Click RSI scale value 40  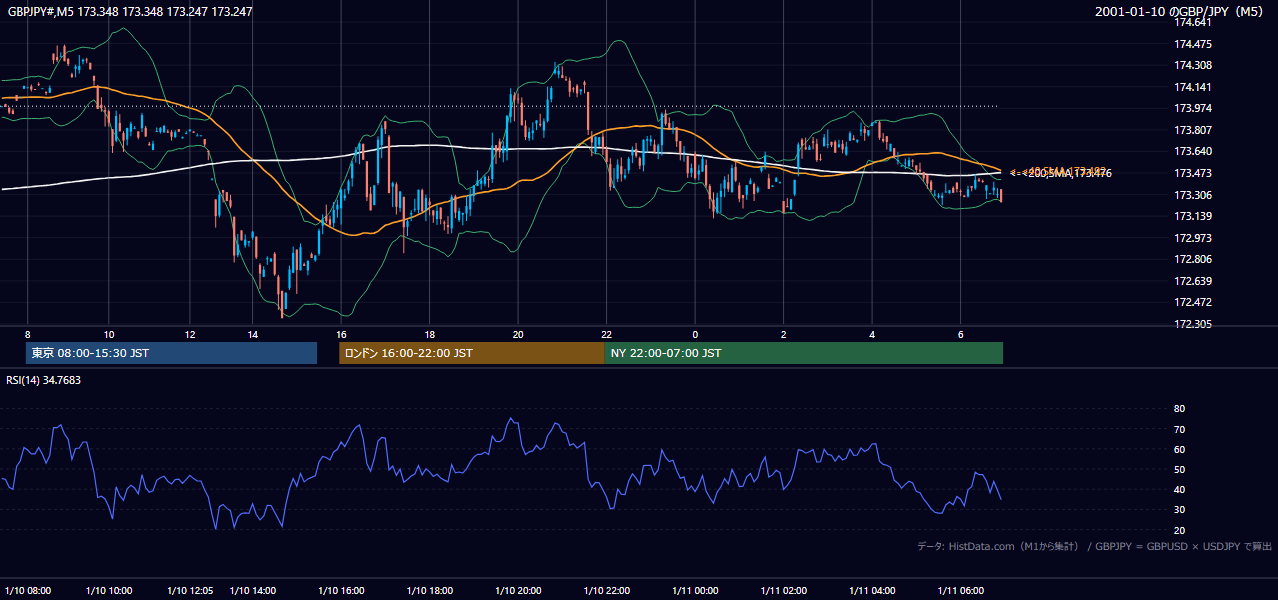[x=1180, y=490]
